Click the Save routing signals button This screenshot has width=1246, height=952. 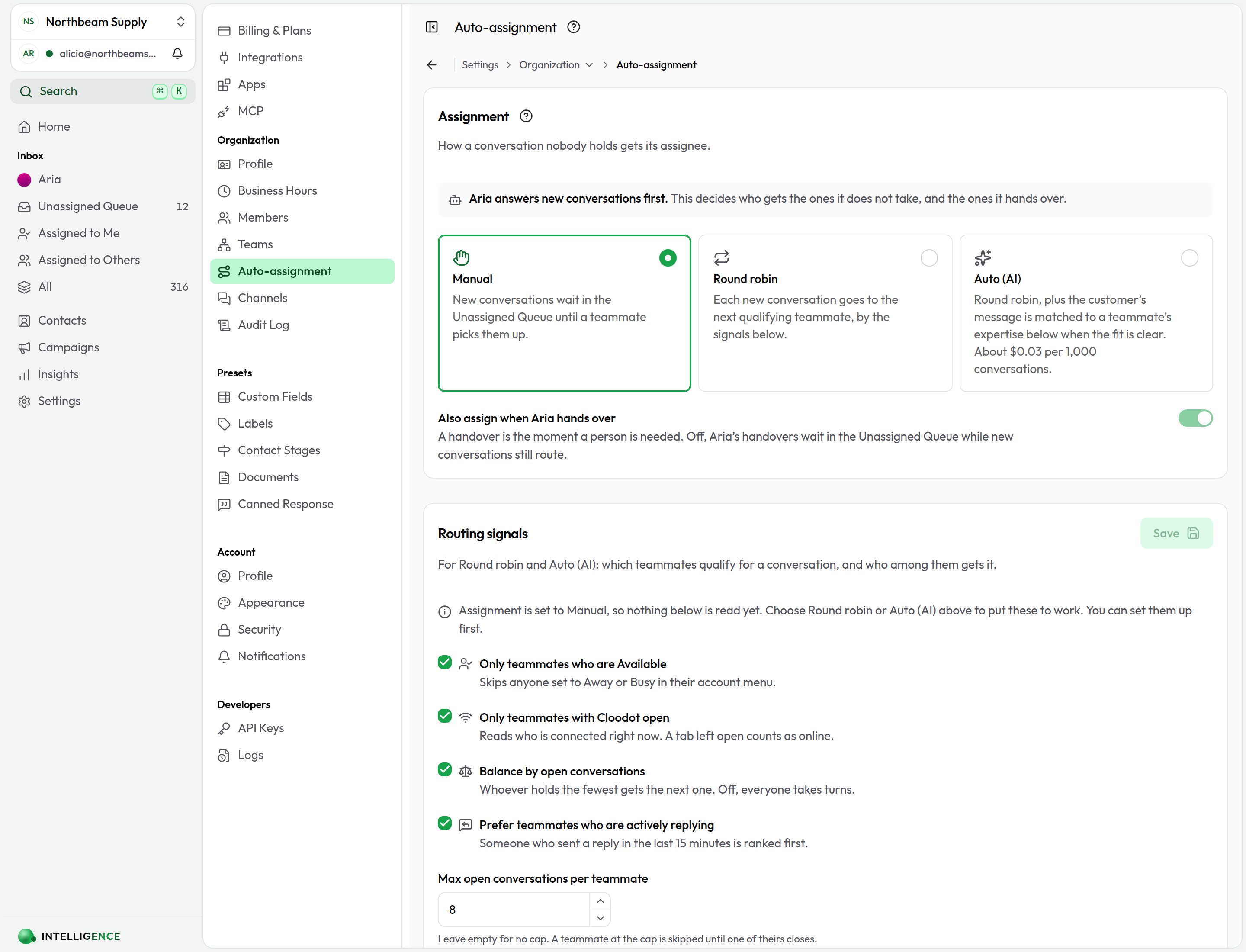(x=1176, y=533)
